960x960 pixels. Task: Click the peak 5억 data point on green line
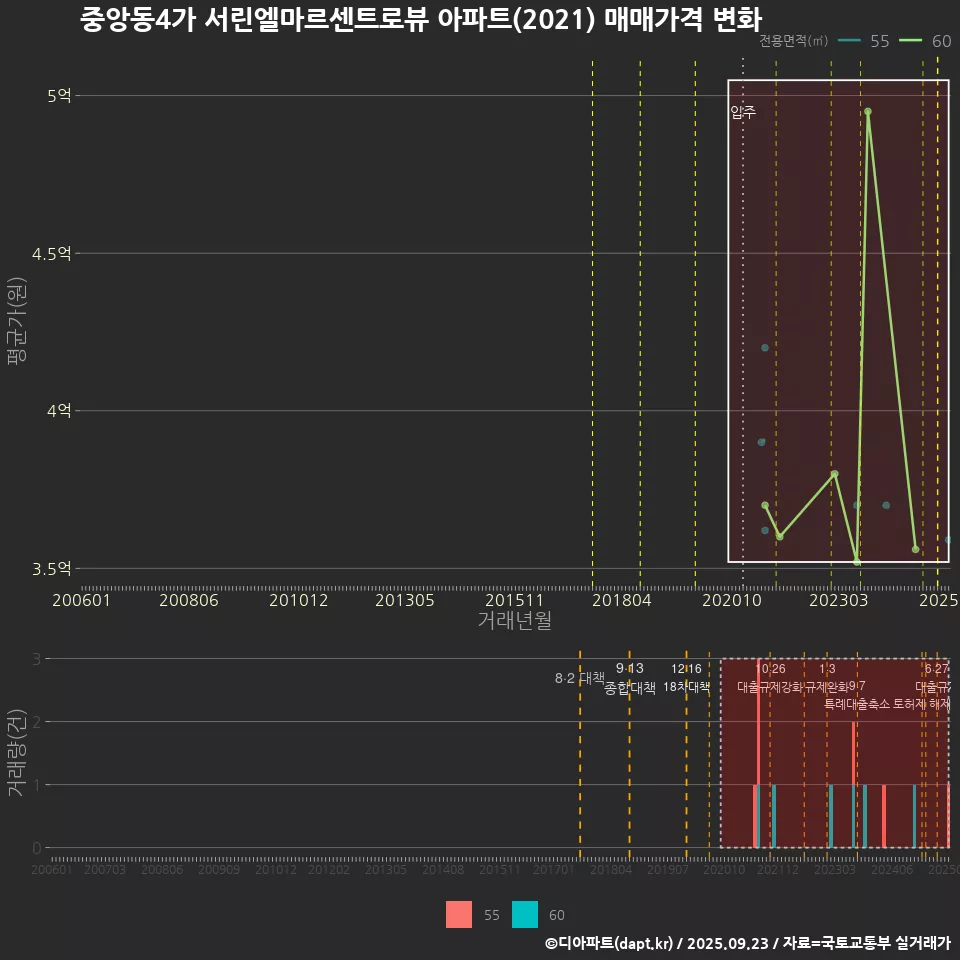tap(868, 111)
